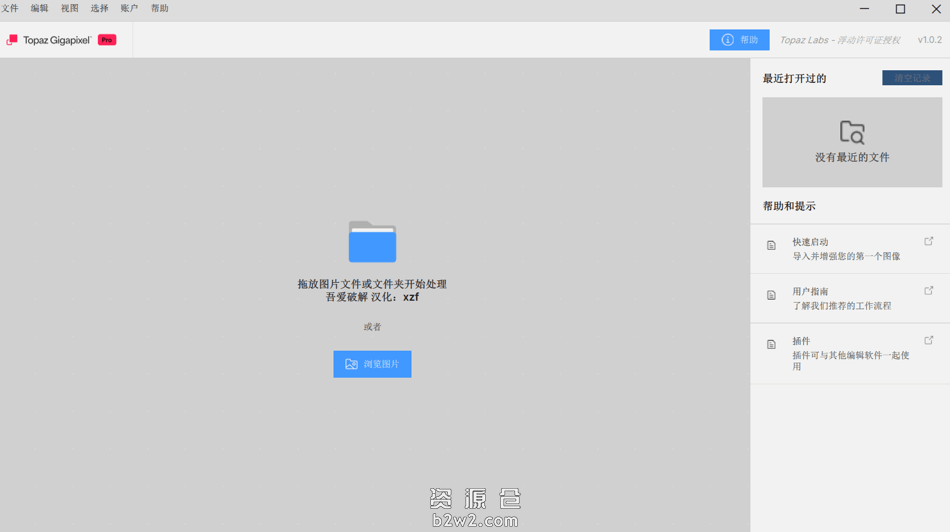Open the 文件 menu
This screenshot has width=950, height=532.
click(10, 9)
